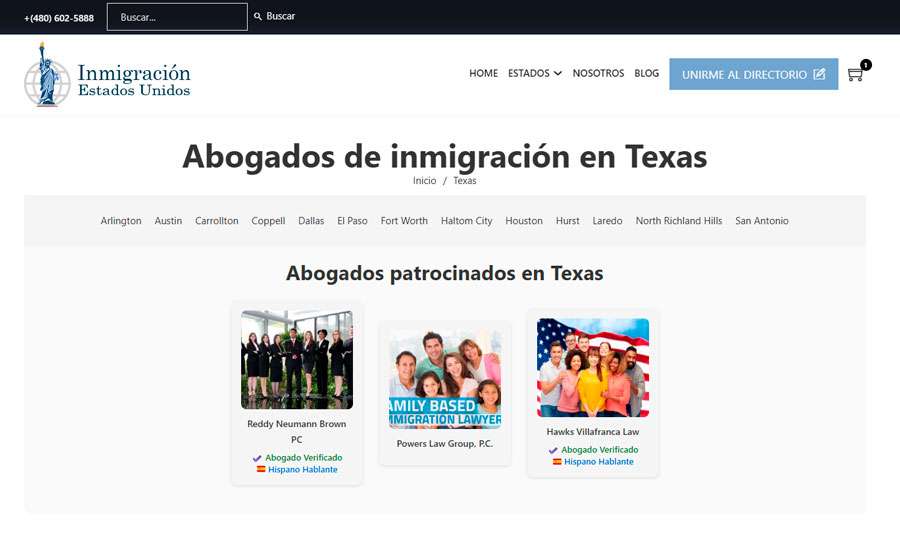The image size is (900, 538).
Task: Expand the Estados dropdown menu
Action: [x=534, y=73]
